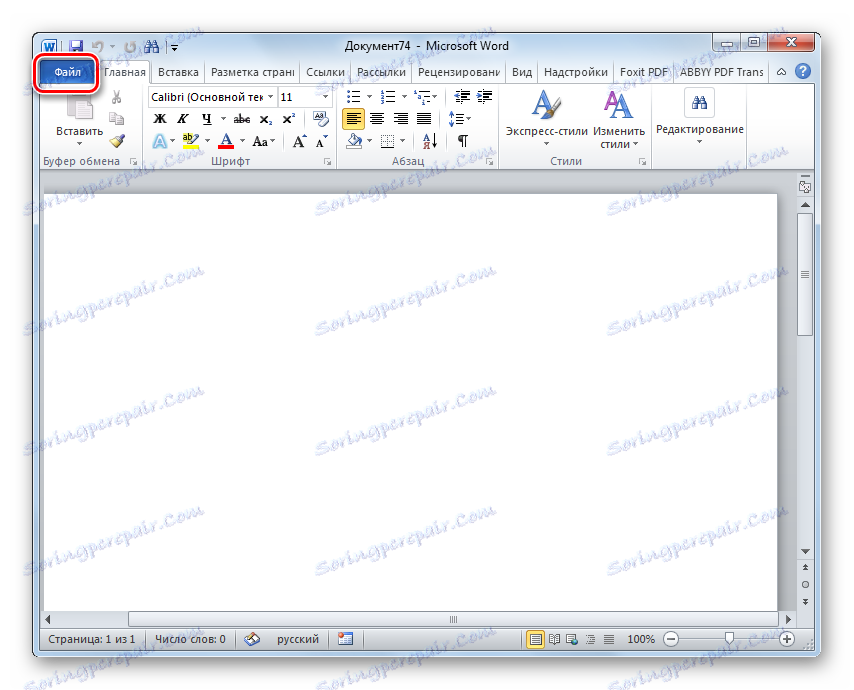Decrease font size with the smaller A button
Image resolution: width=854 pixels, height=690 pixels.
click(321, 142)
